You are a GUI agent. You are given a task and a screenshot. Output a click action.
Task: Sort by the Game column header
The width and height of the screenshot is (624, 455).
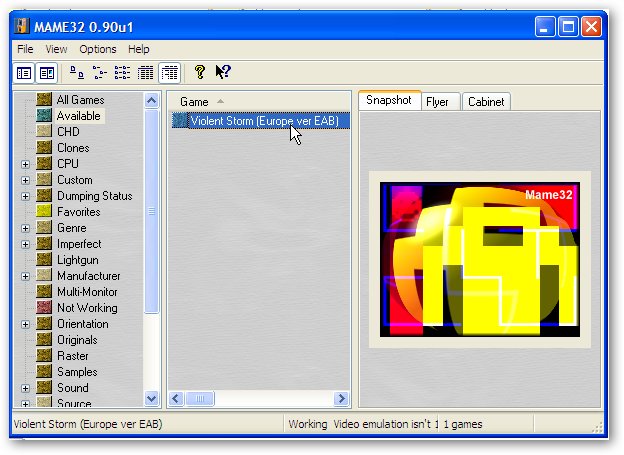(x=259, y=102)
